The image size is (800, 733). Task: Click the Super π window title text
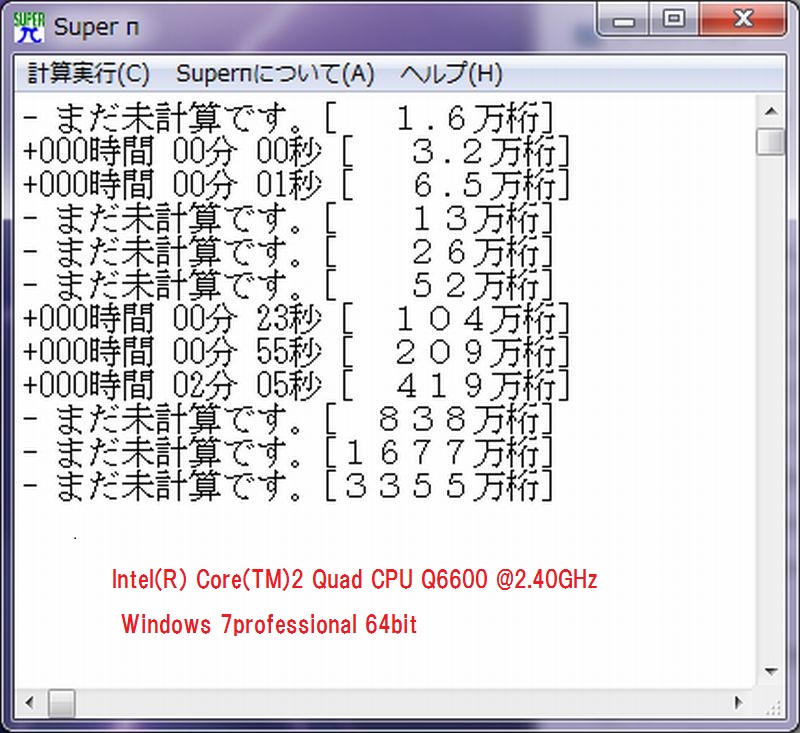tap(96, 27)
